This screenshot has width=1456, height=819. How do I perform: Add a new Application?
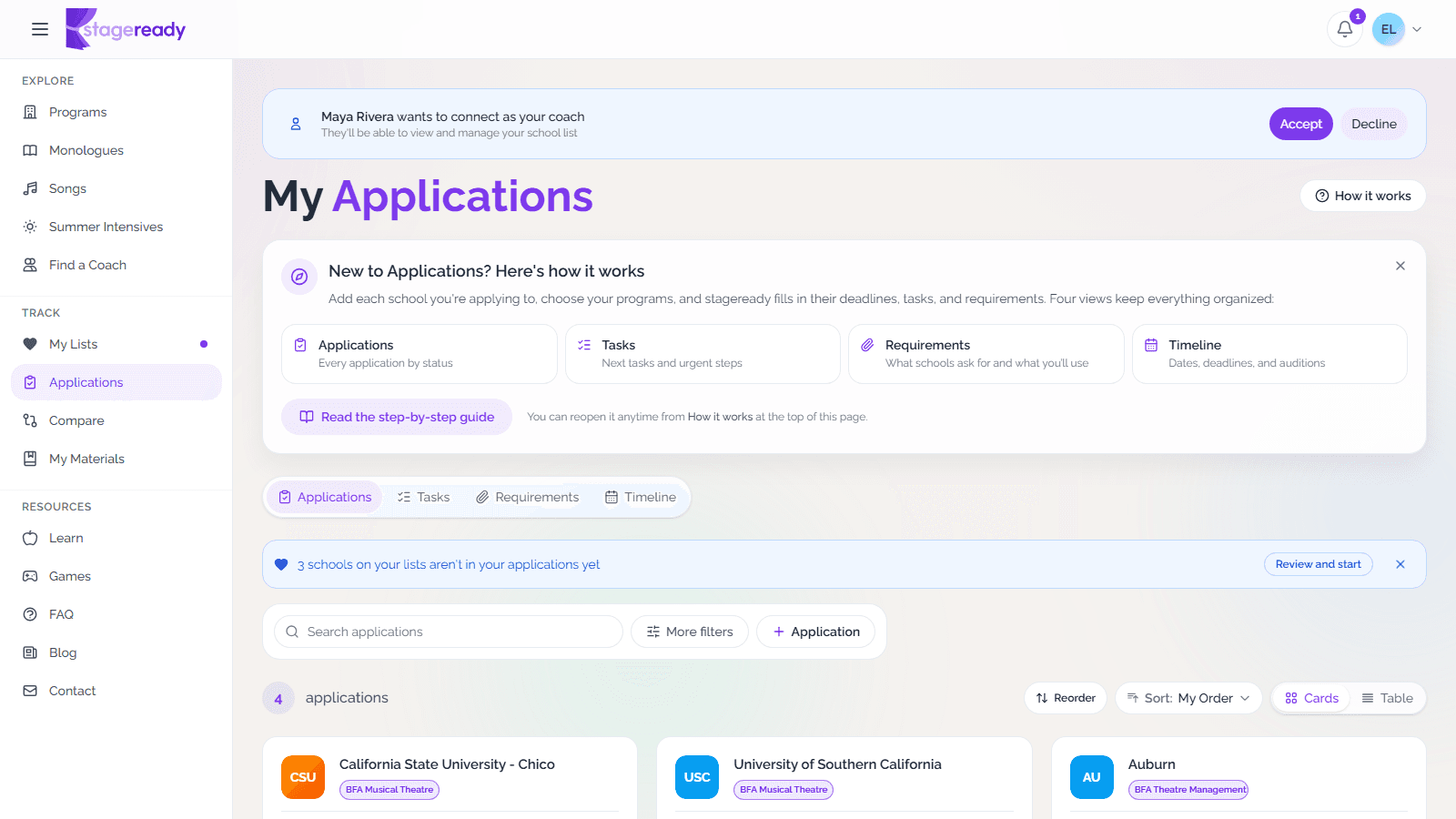[816, 632]
